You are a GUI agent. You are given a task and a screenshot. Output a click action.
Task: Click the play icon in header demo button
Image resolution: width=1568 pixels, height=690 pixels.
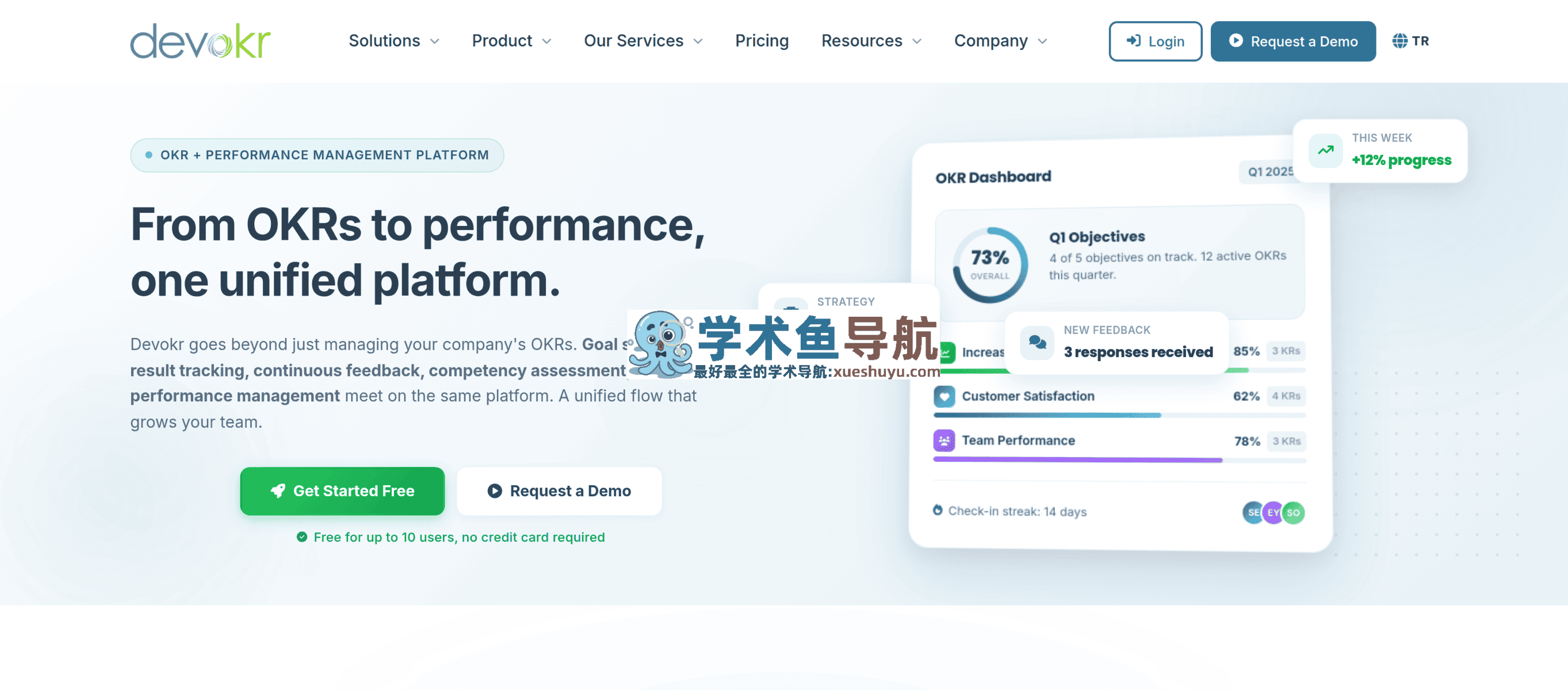[x=1236, y=41]
